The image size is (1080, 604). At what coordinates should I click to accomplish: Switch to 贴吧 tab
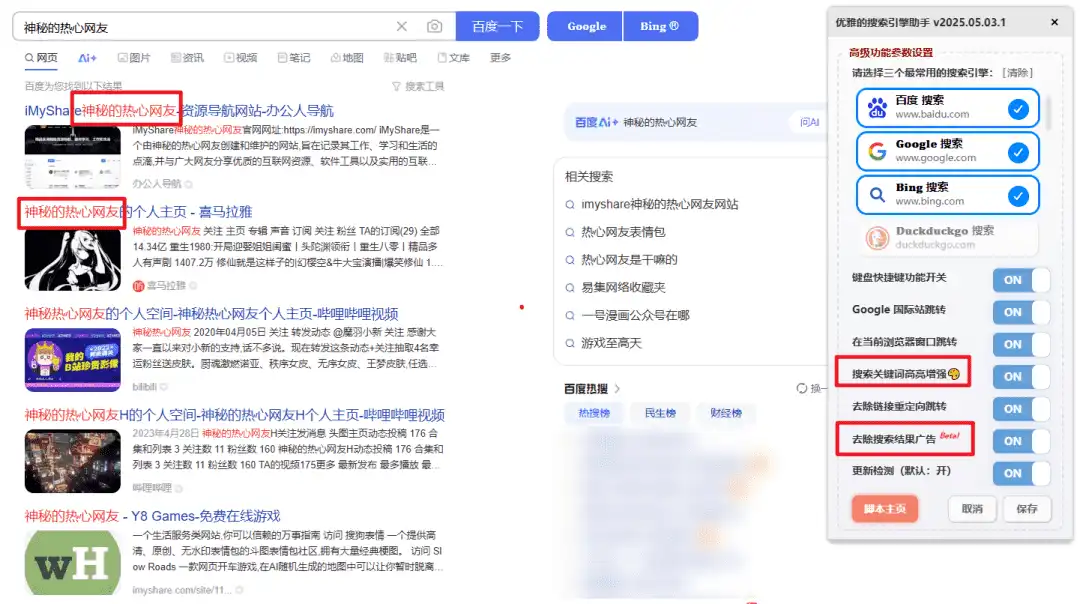(400, 58)
